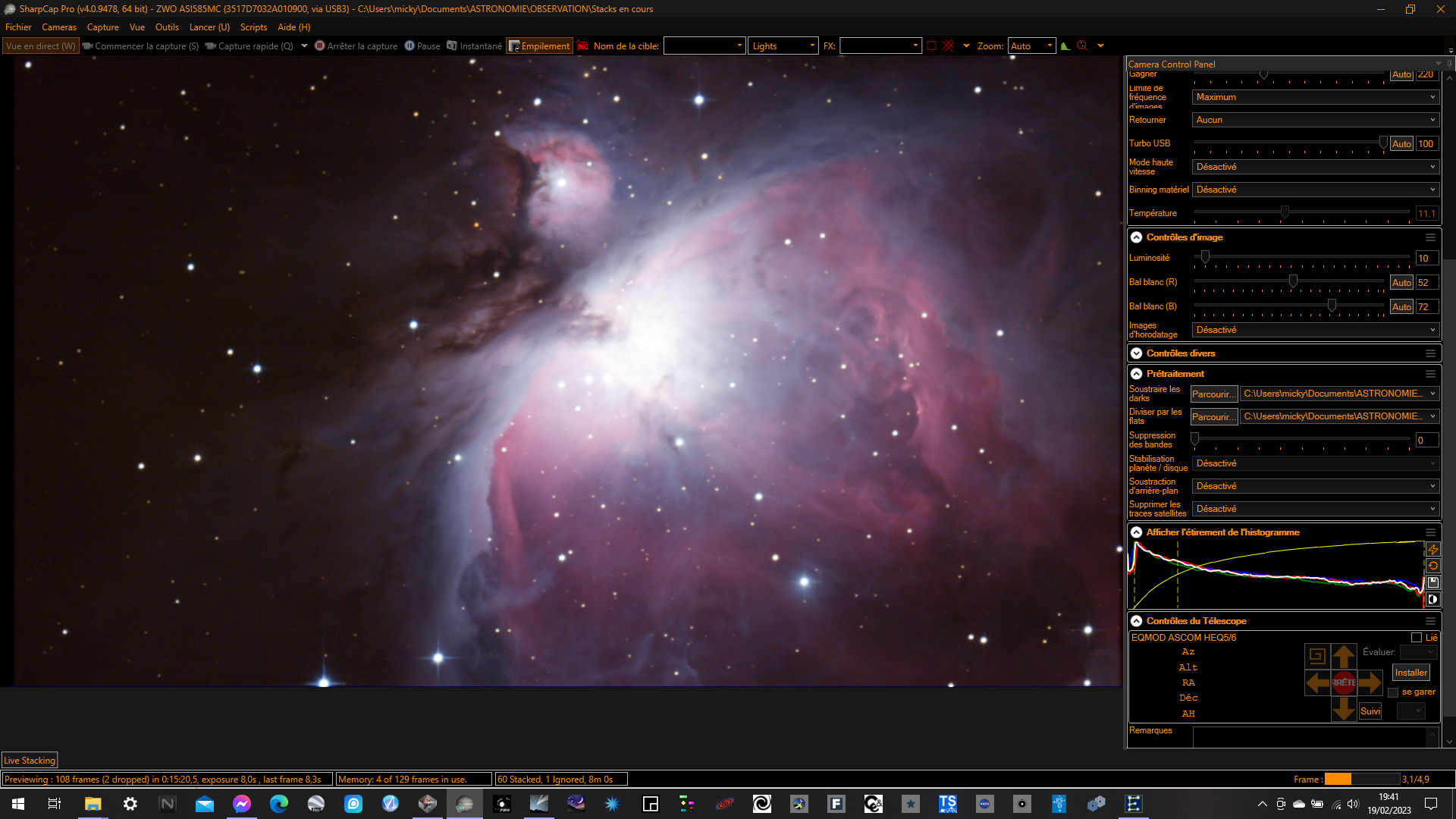
Task: Open the Soustraction d'arrière-plan dropdown
Action: 1316,486
